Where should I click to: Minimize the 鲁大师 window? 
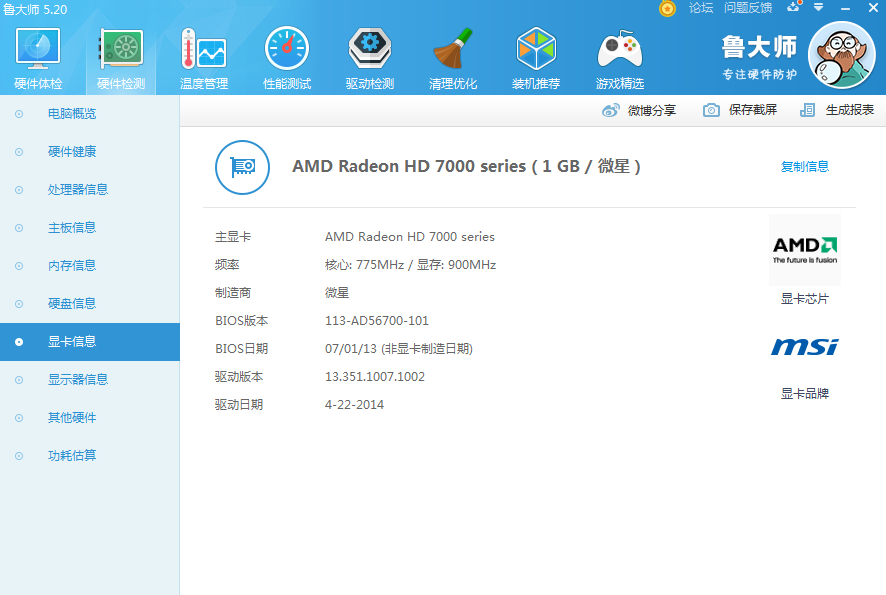coord(845,8)
